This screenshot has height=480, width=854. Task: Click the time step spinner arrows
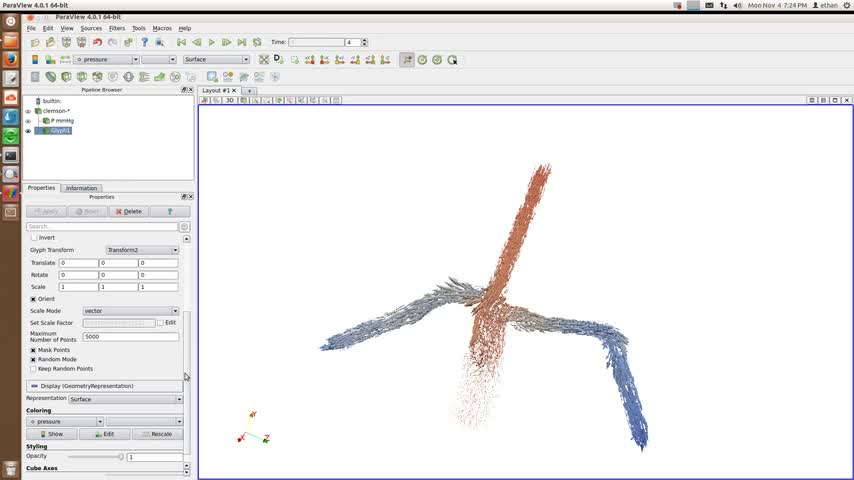point(364,42)
